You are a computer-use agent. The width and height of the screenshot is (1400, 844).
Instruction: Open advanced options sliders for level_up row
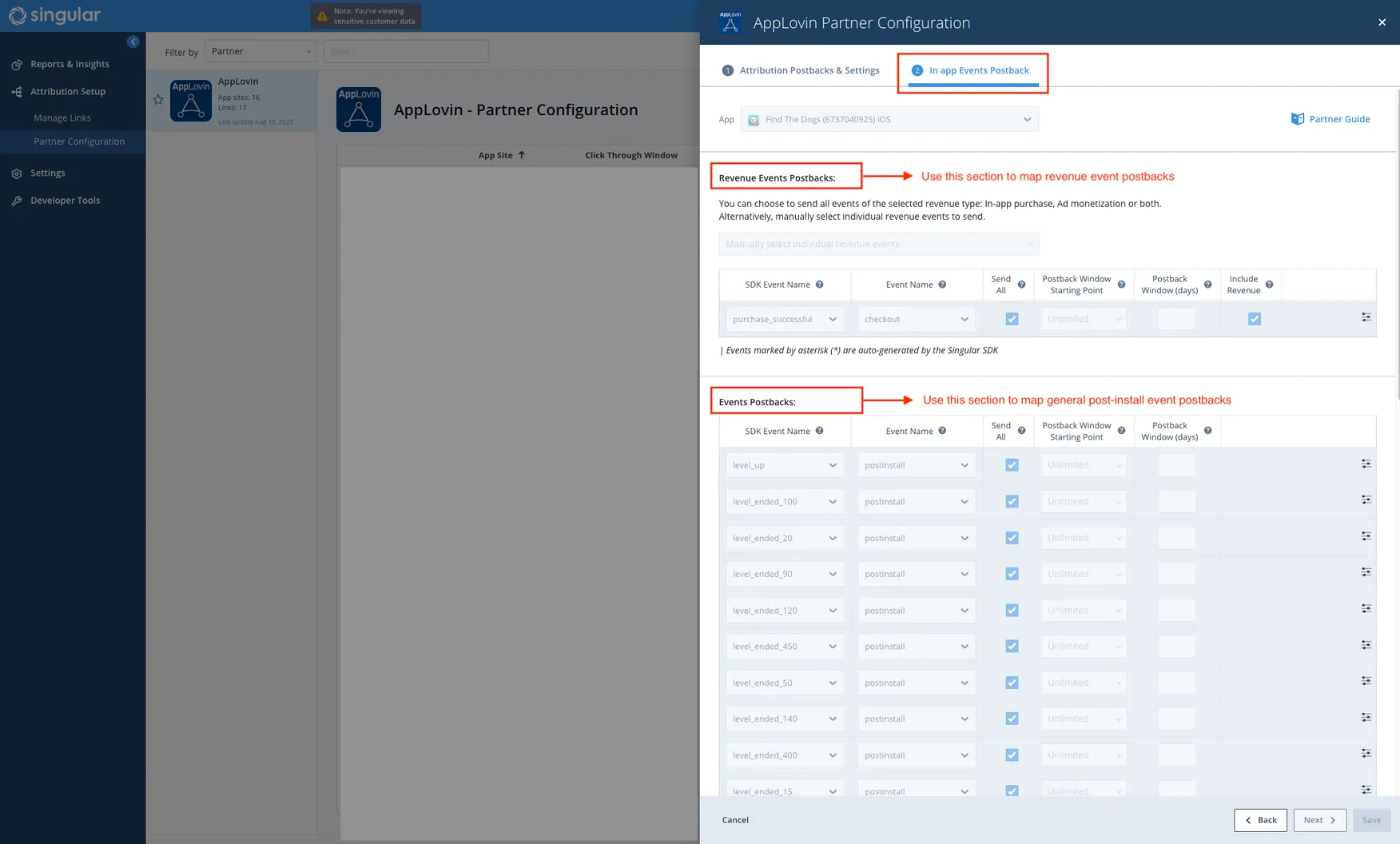point(1366,464)
